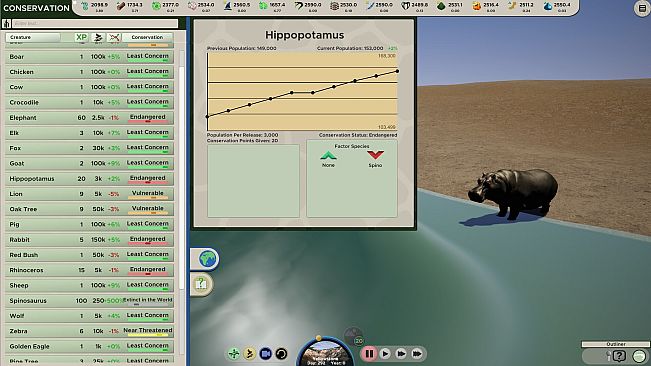
Task: Click the fire resource icon
Action: [477, 6]
